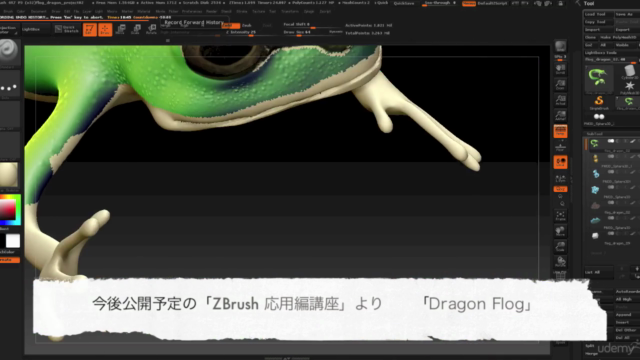The width and height of the screenshot is (640, 360).
Task: Toggle Zadd sculpt mode
Action: [x=231, y=25]
